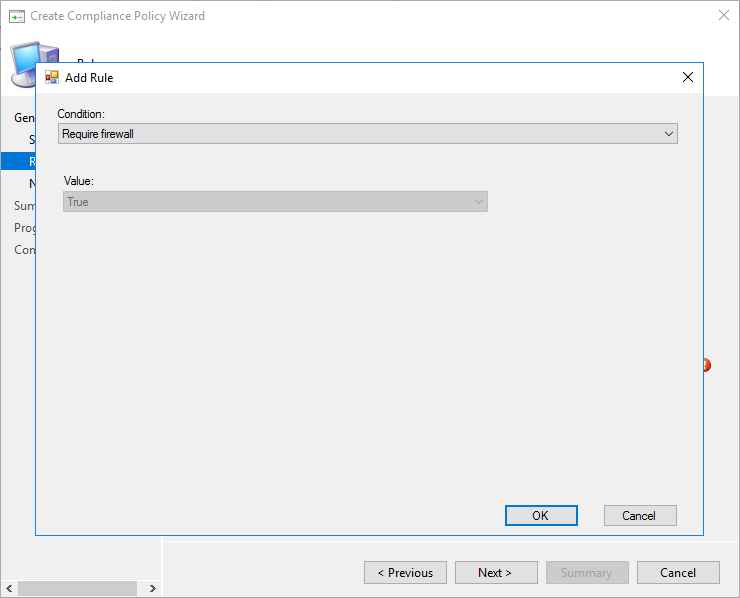Cancel the Create Compliance Policy Wizard

coord(678,573)
